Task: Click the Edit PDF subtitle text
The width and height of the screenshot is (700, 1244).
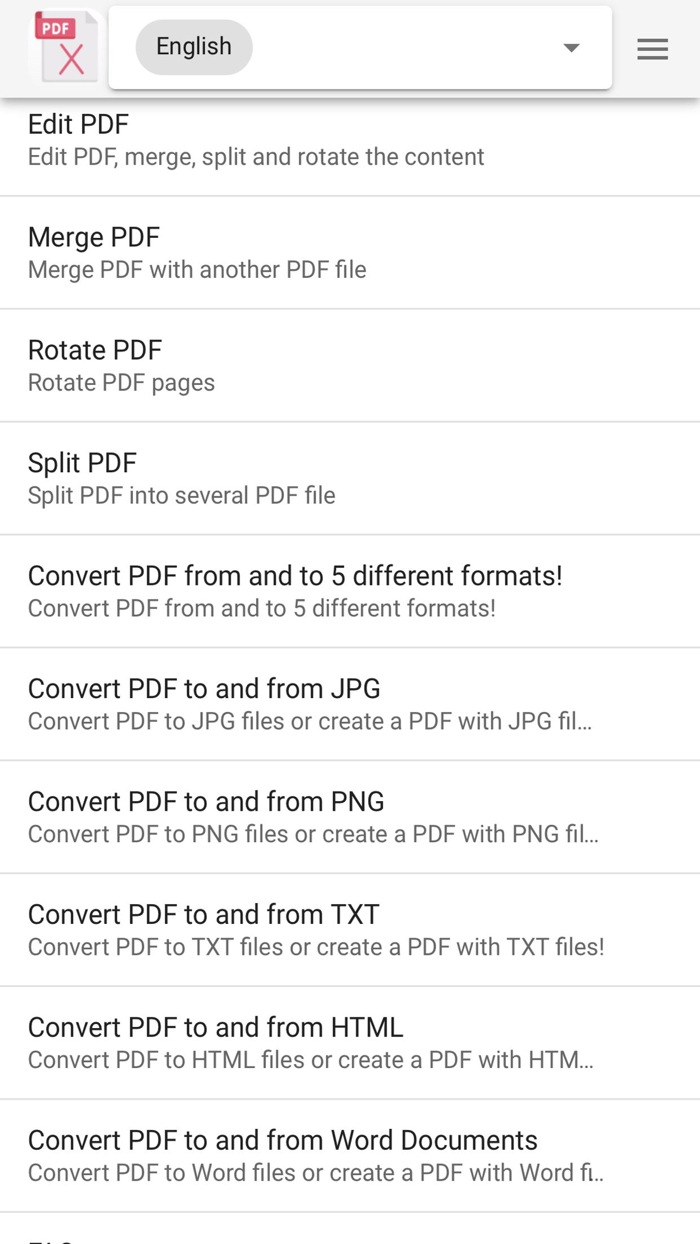Action: [256, 157]
